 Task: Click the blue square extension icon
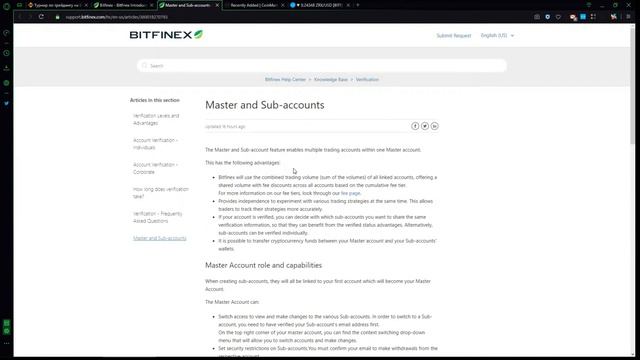[583, 17]
